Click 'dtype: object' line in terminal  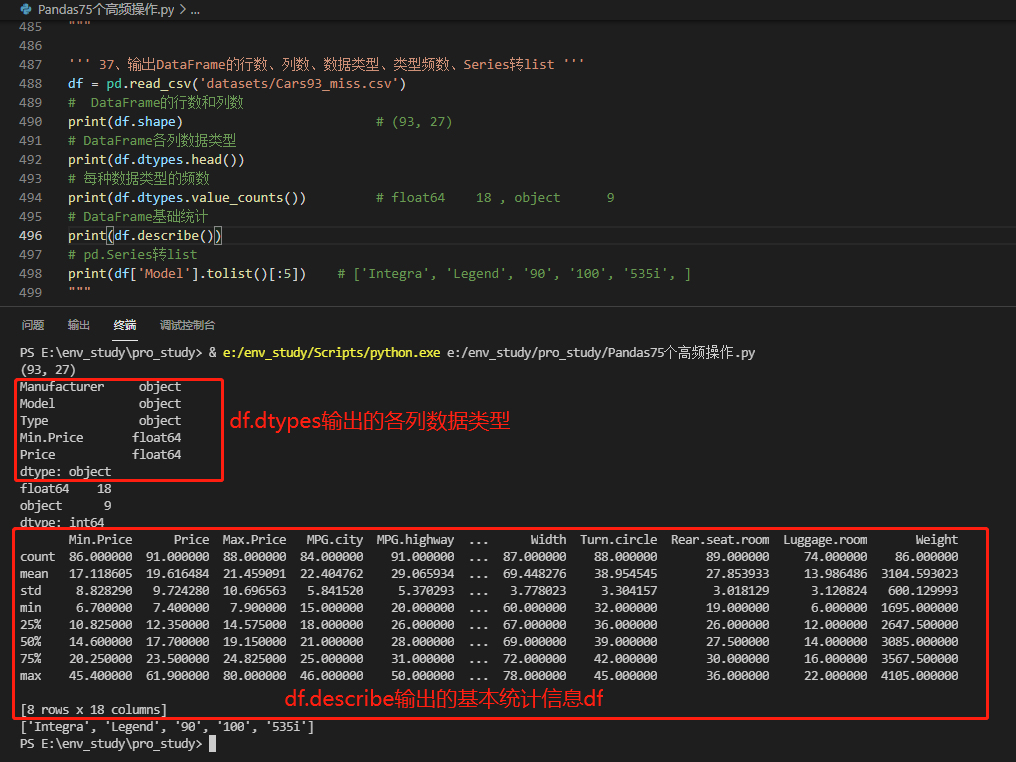pyautogui.click(x=65, y=472)
